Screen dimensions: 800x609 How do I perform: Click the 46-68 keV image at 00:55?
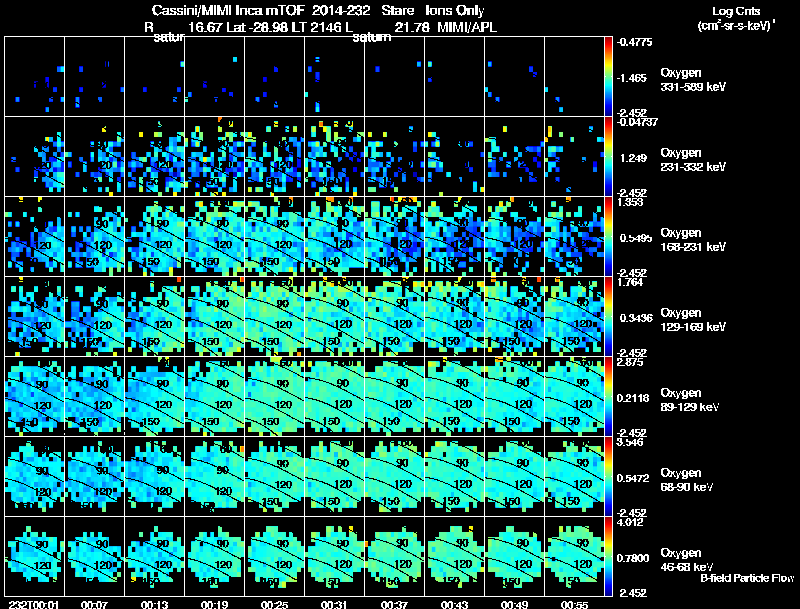coord(574,556)
